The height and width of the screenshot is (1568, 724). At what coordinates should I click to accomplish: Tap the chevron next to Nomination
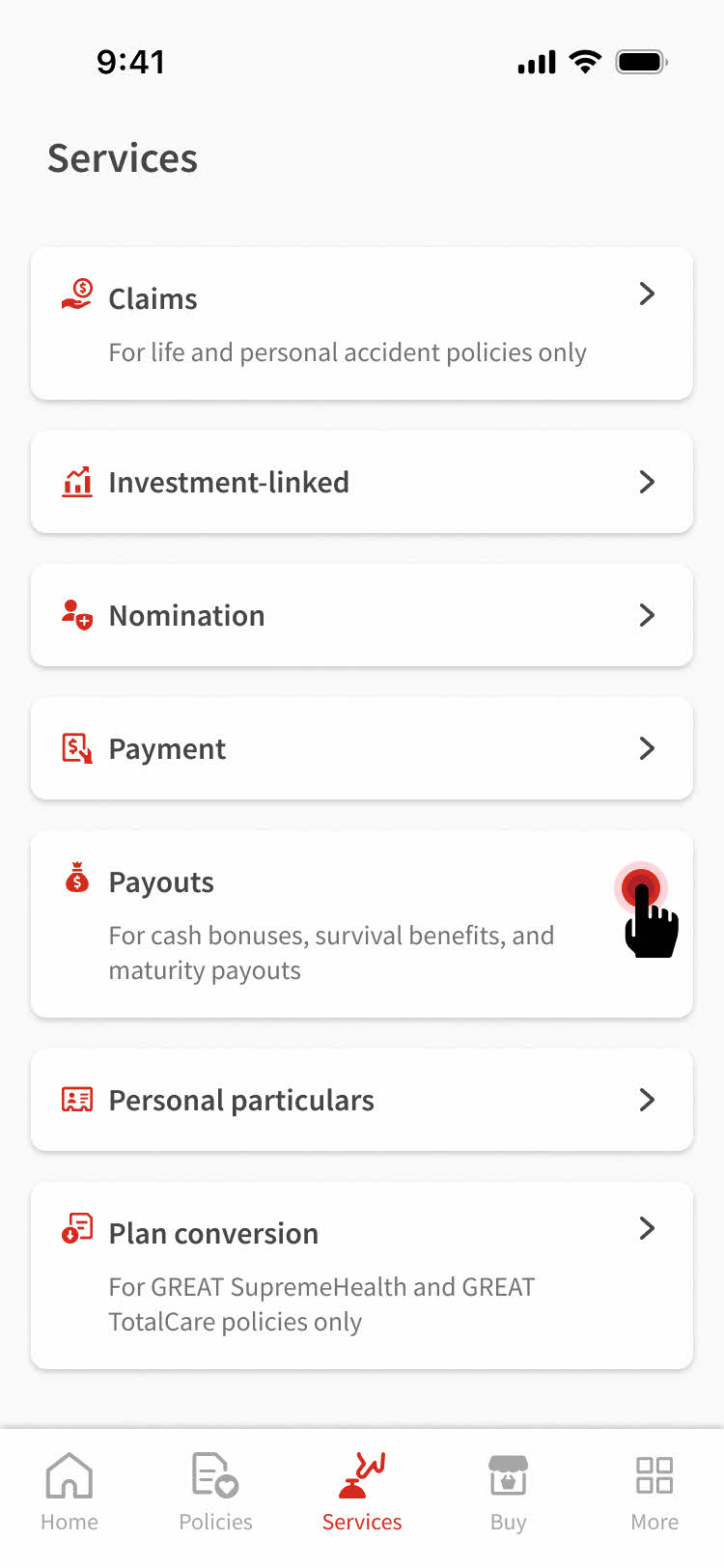tap(647, 615)
